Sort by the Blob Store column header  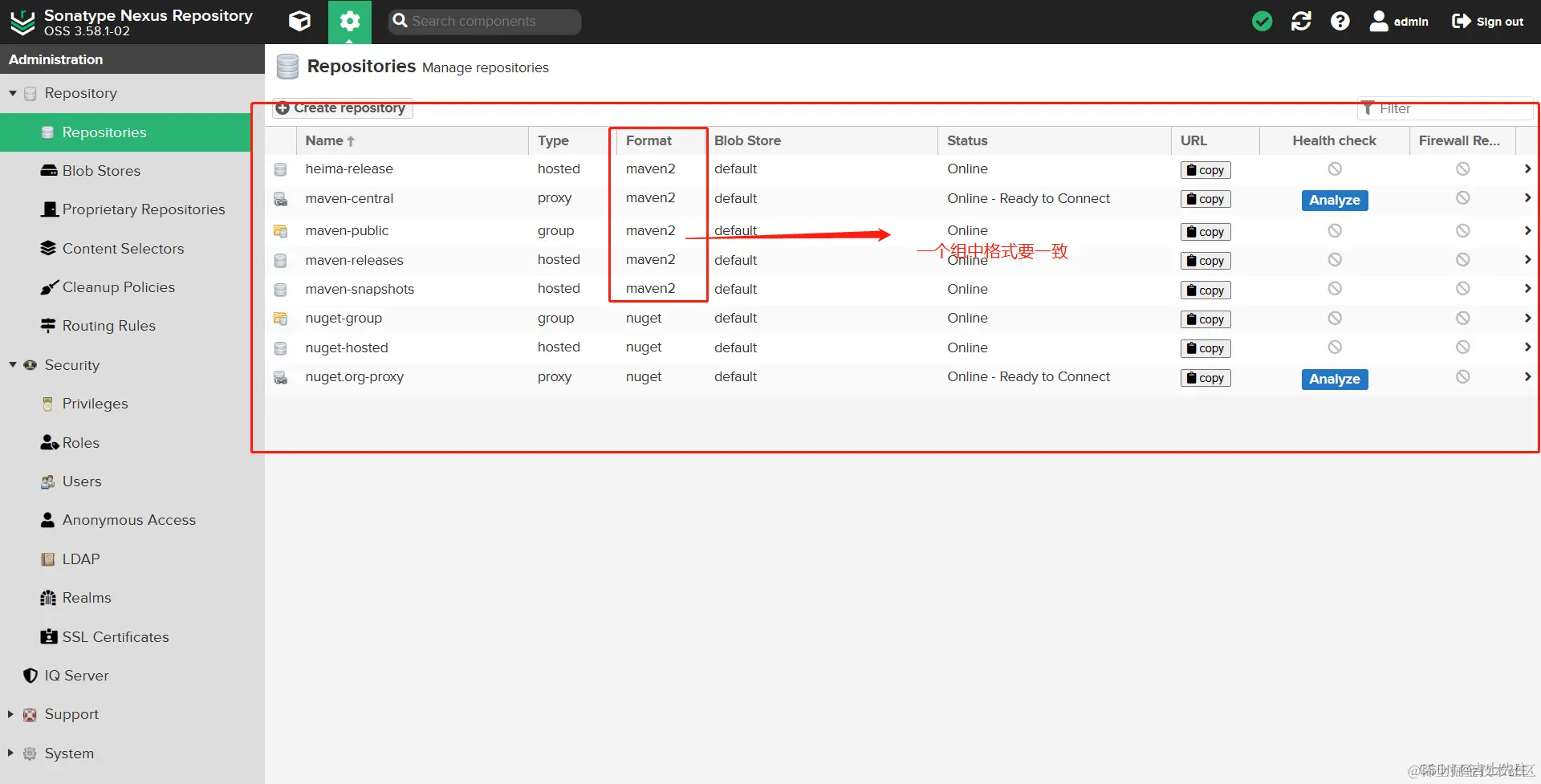pyautogui.click(x=821, y=140)
